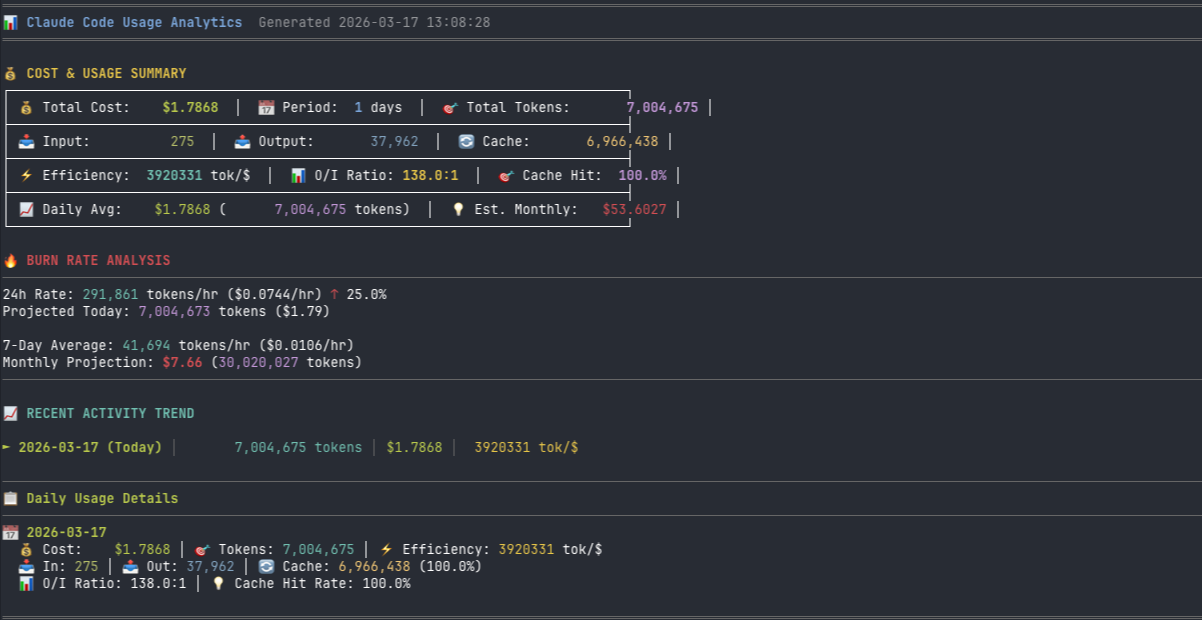
Task: Click the Cache Hit Rate: 100.0% text
Action: click(322, 584)
